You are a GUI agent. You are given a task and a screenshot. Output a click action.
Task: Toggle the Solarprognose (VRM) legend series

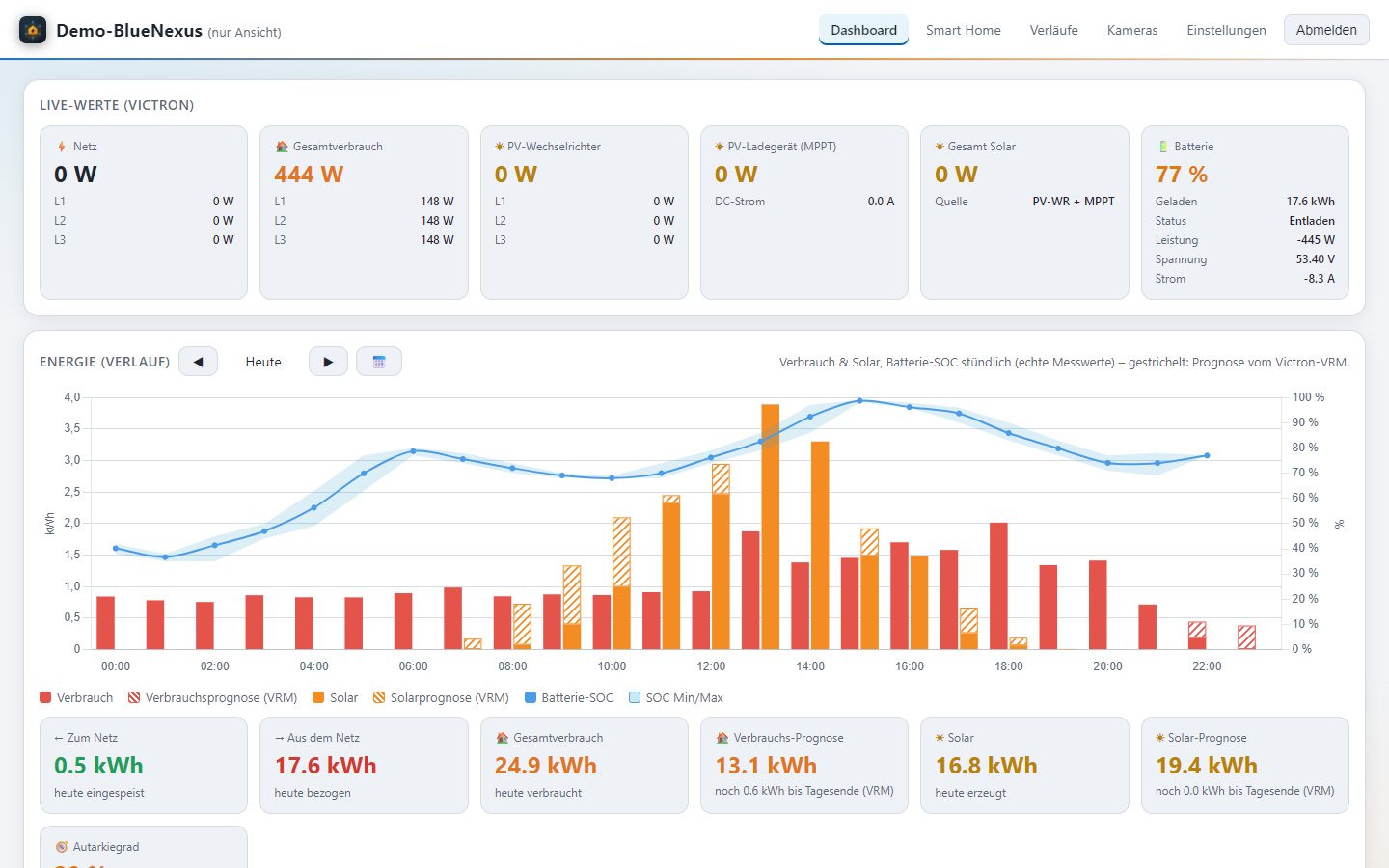click(440, 697)
